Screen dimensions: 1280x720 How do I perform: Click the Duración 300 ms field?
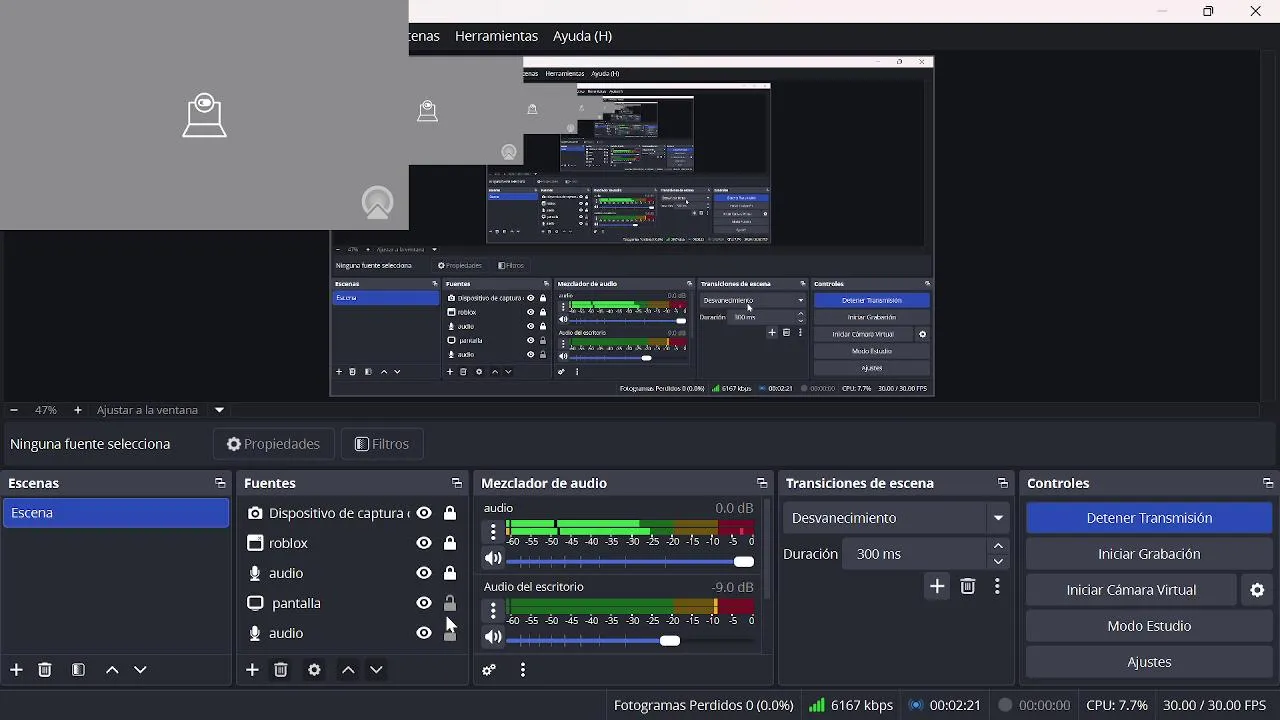pos(914,554)
